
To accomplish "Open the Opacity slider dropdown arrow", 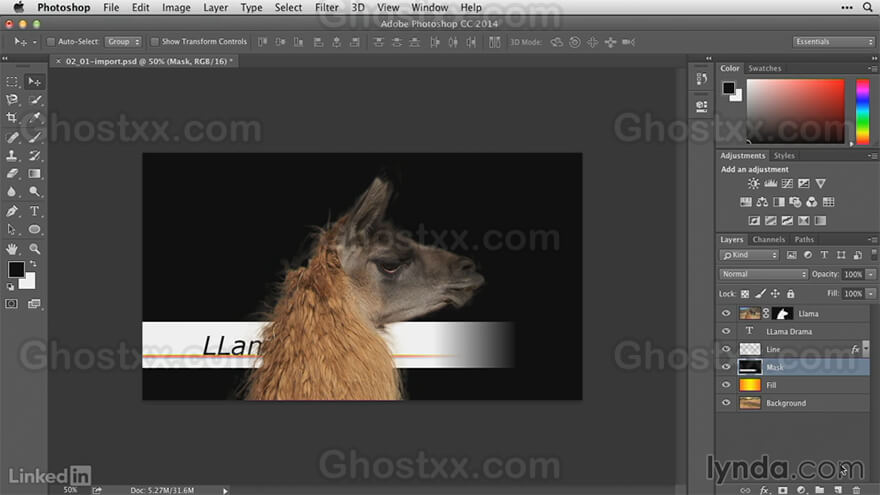I will click(x=870, y=274).
